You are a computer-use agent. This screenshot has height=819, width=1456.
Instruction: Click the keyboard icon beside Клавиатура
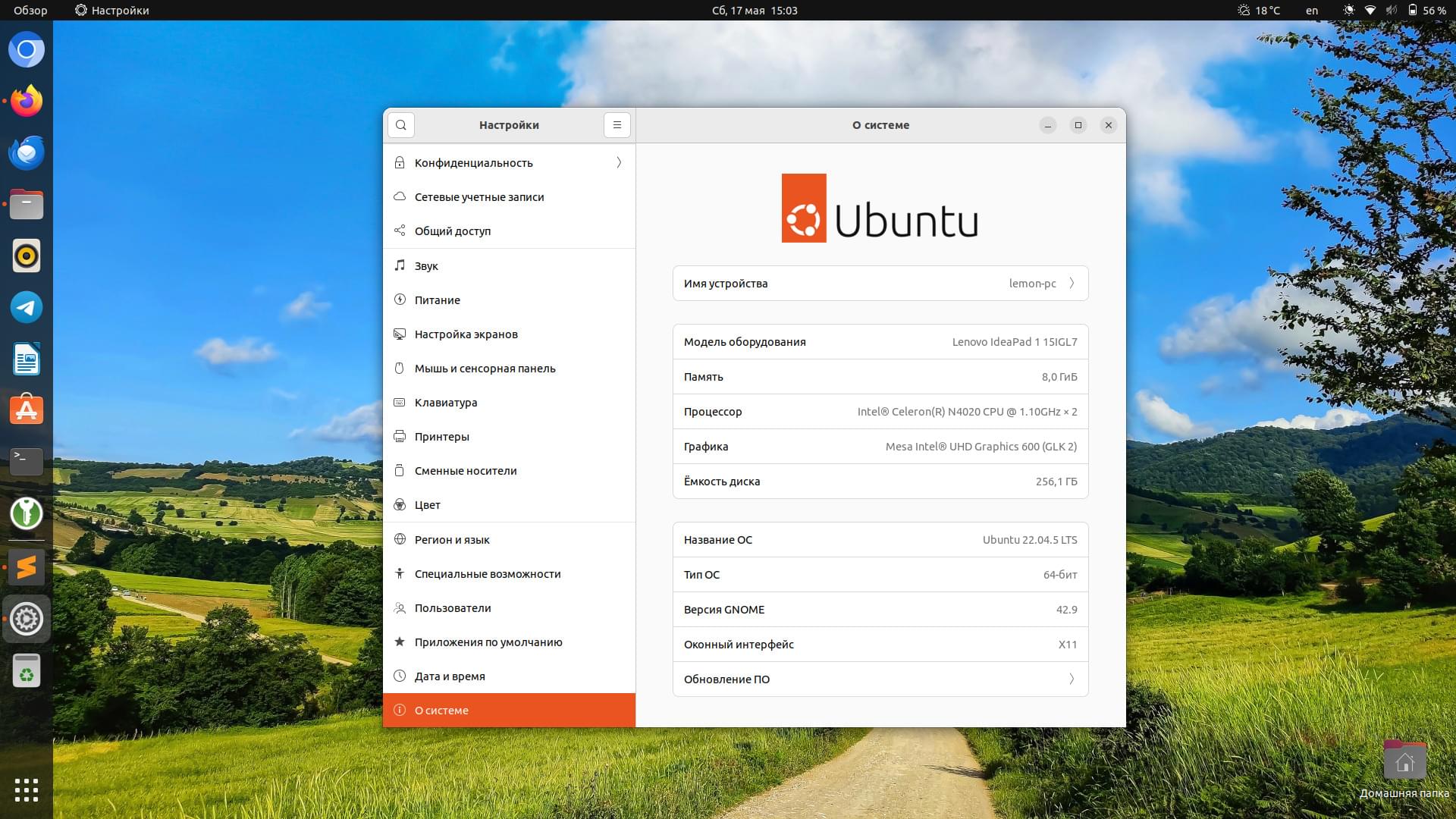click(x=400, y=402)
